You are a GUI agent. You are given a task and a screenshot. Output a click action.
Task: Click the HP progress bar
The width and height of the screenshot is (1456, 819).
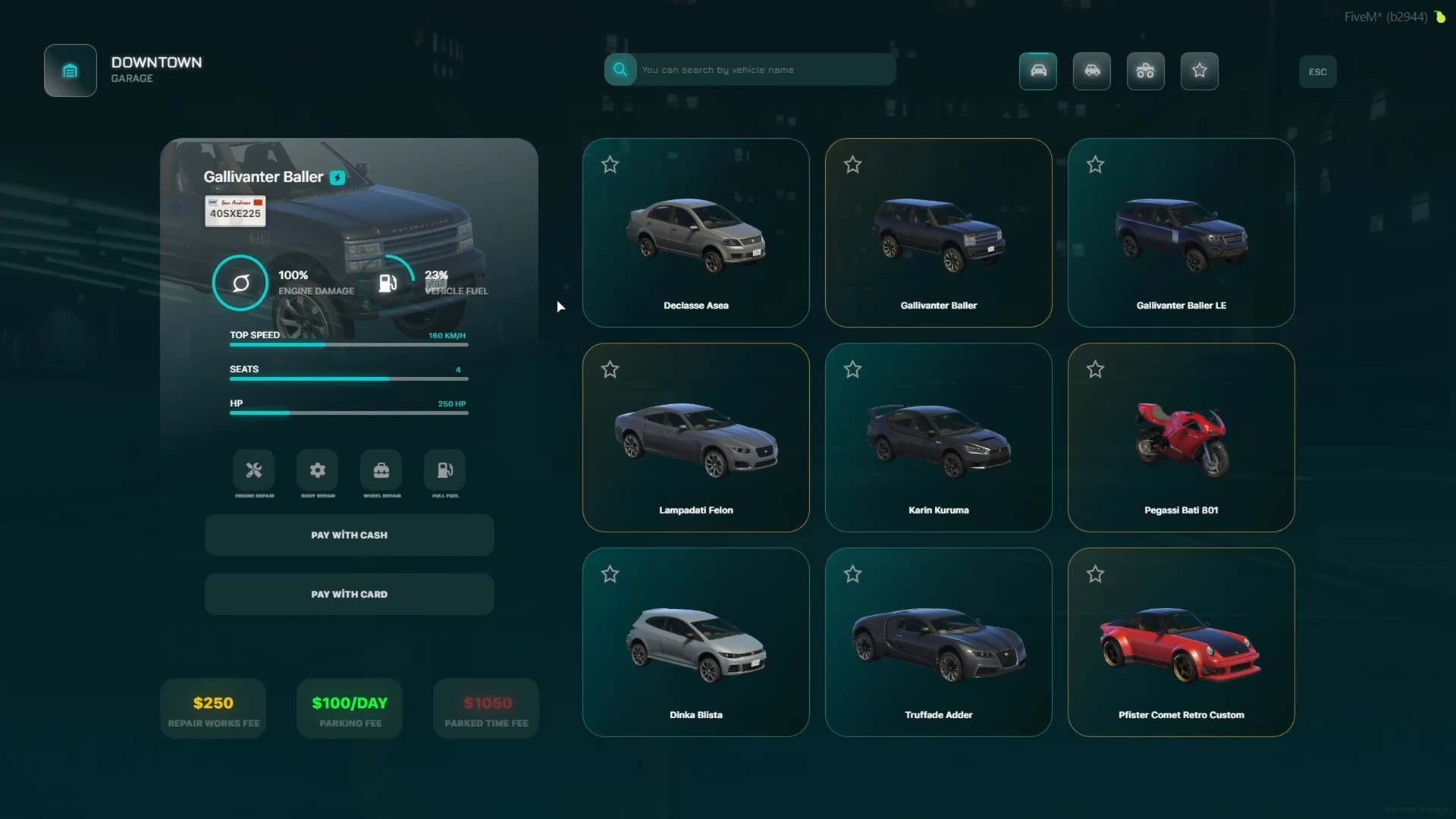pos(349,413)
